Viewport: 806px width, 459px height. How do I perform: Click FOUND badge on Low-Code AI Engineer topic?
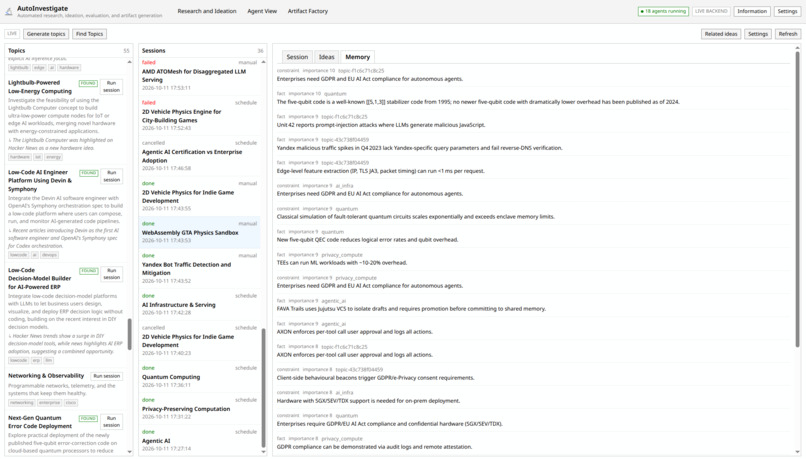[88, 173]
